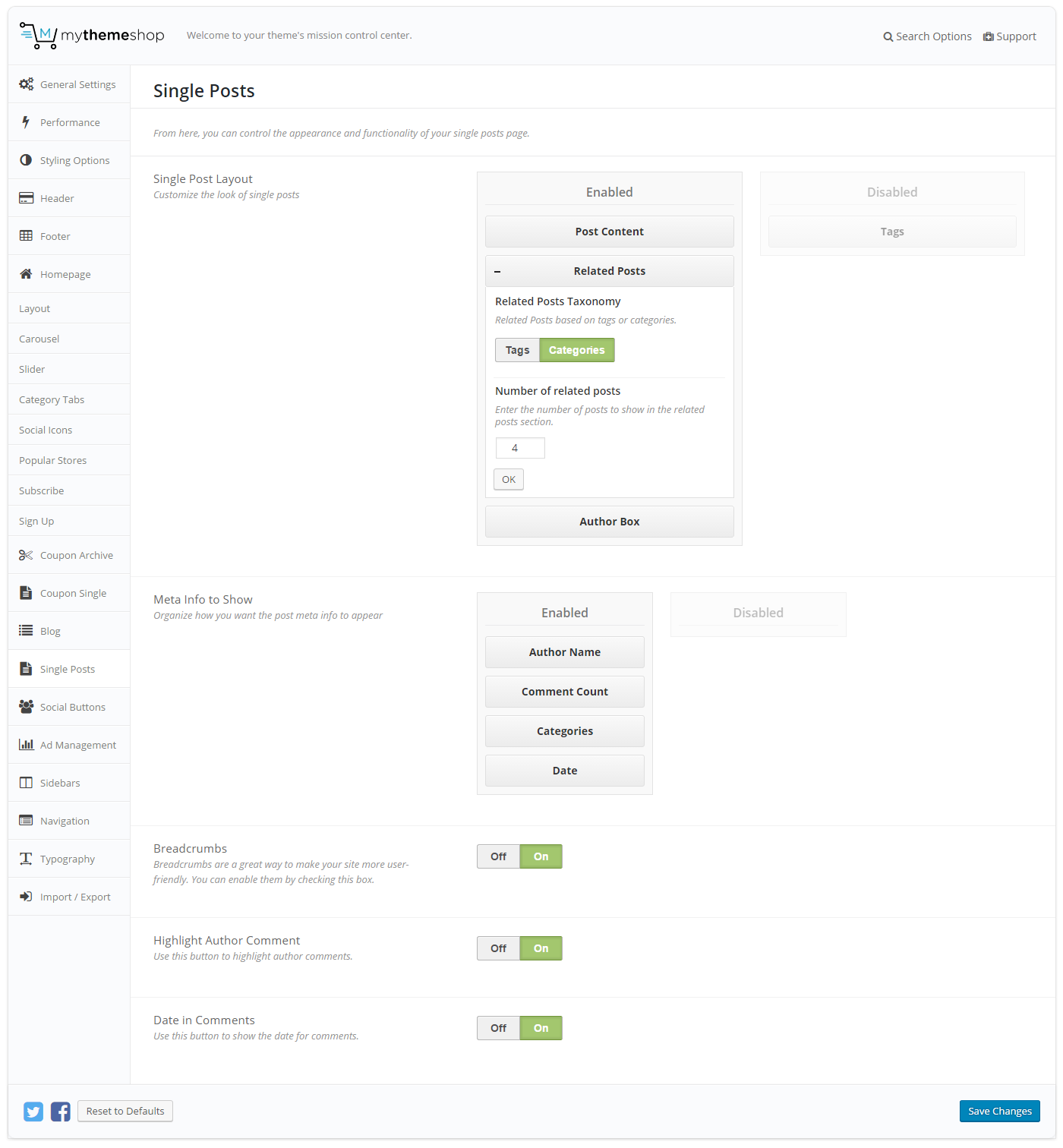
Task: Click the Performance lightning bolt icon
Action: click(x=26, y=122)
